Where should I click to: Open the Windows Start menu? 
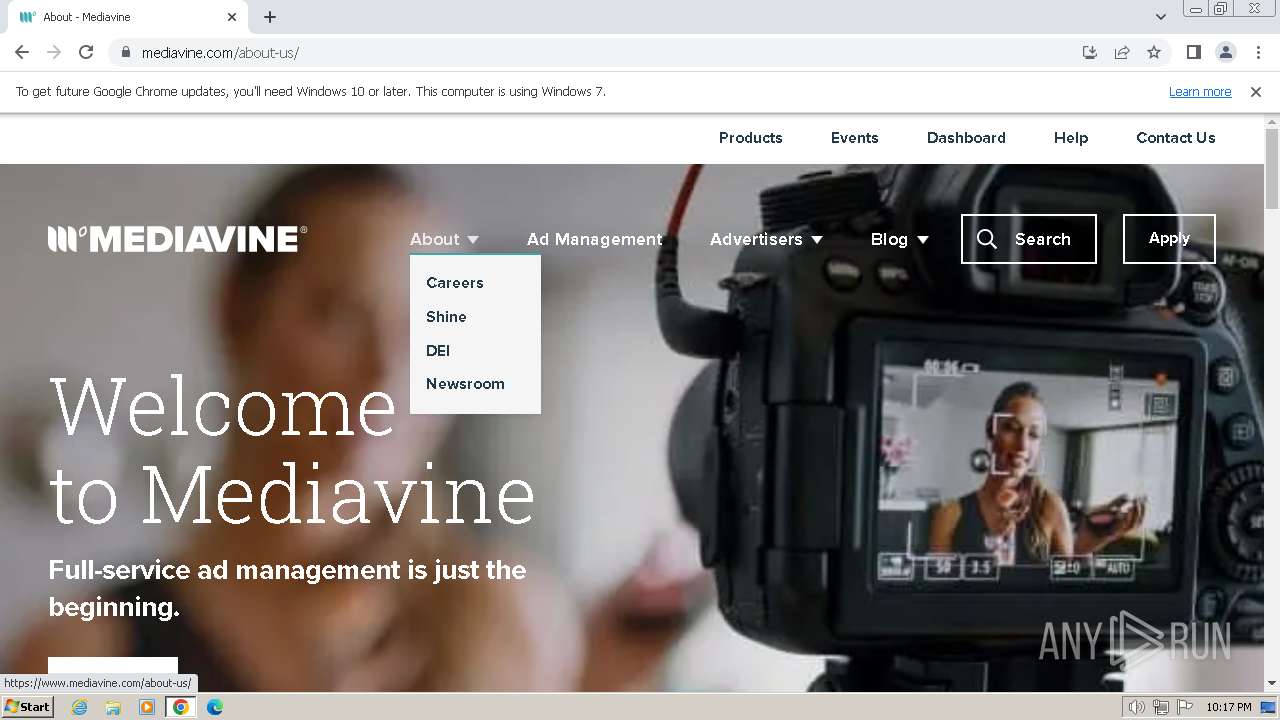[x=28, y=707]
